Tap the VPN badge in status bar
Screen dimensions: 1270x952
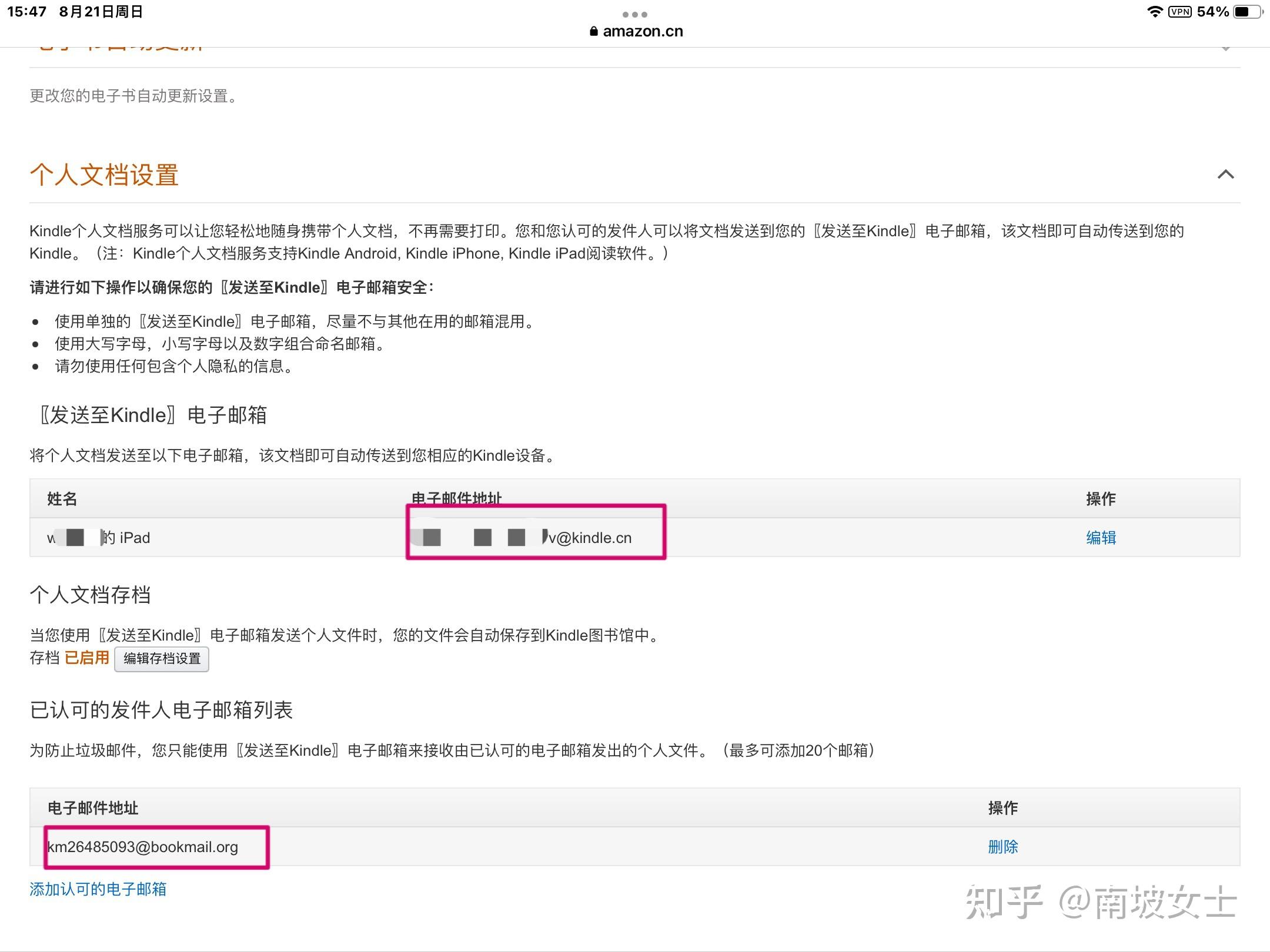click(1180, 11)
